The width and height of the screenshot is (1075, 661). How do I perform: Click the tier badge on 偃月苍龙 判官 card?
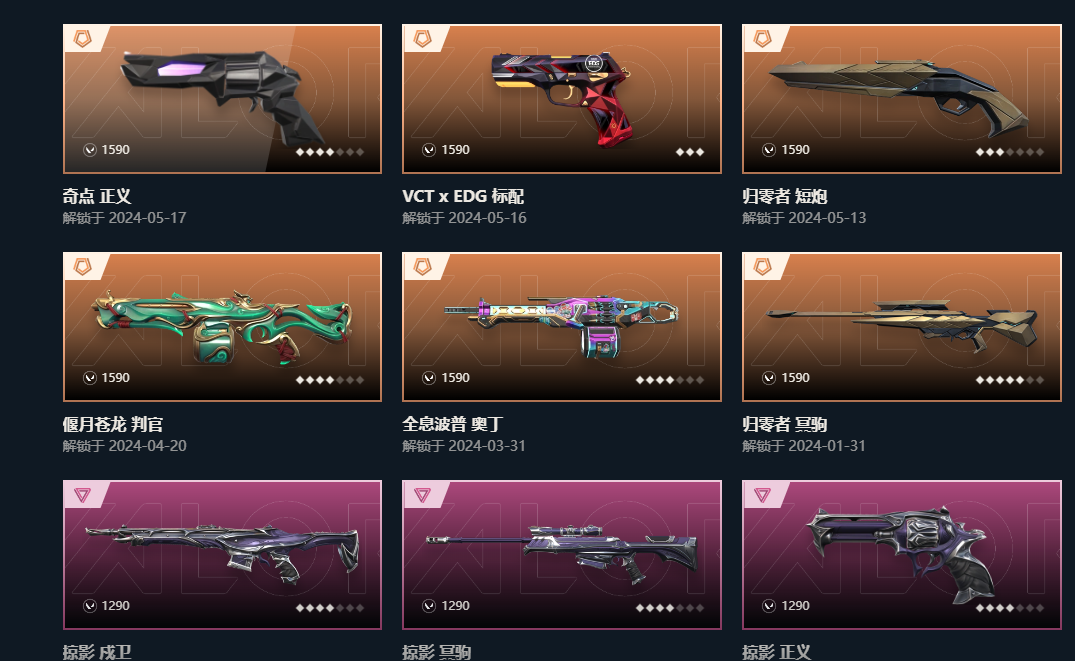click(83, 267)
